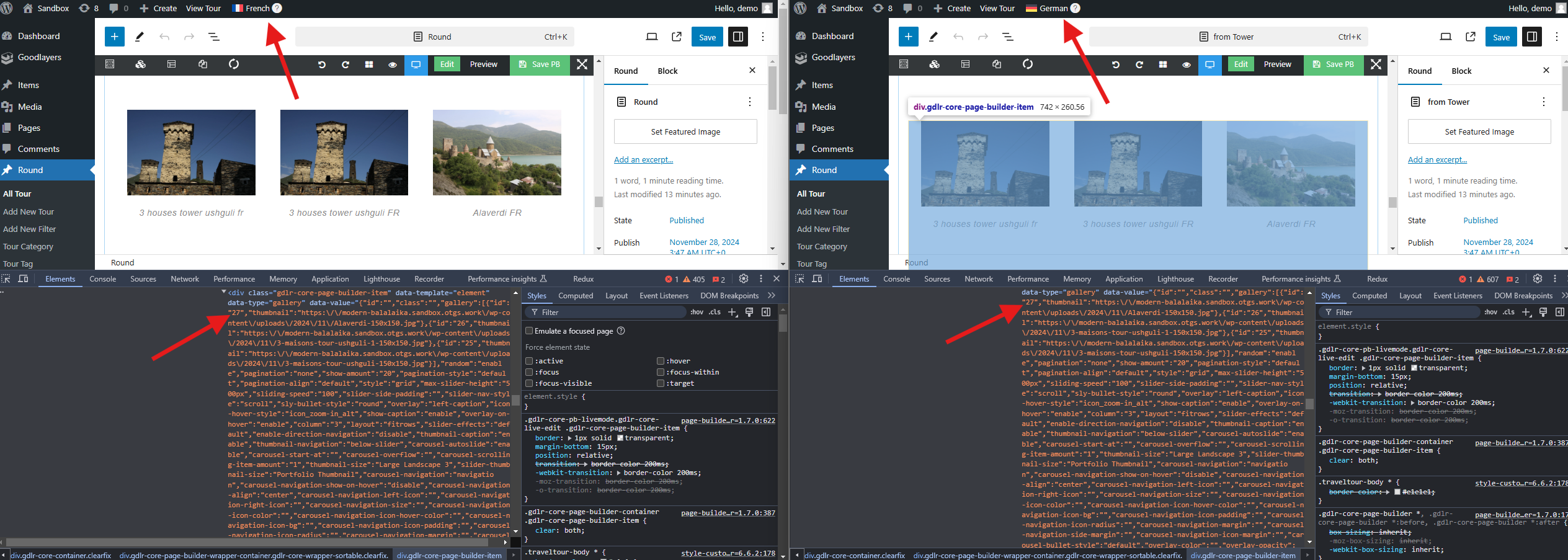This screenshot has width=1568, height=560.
Task: Switch to Network tab in right DevTools
Action: [979, 279]
